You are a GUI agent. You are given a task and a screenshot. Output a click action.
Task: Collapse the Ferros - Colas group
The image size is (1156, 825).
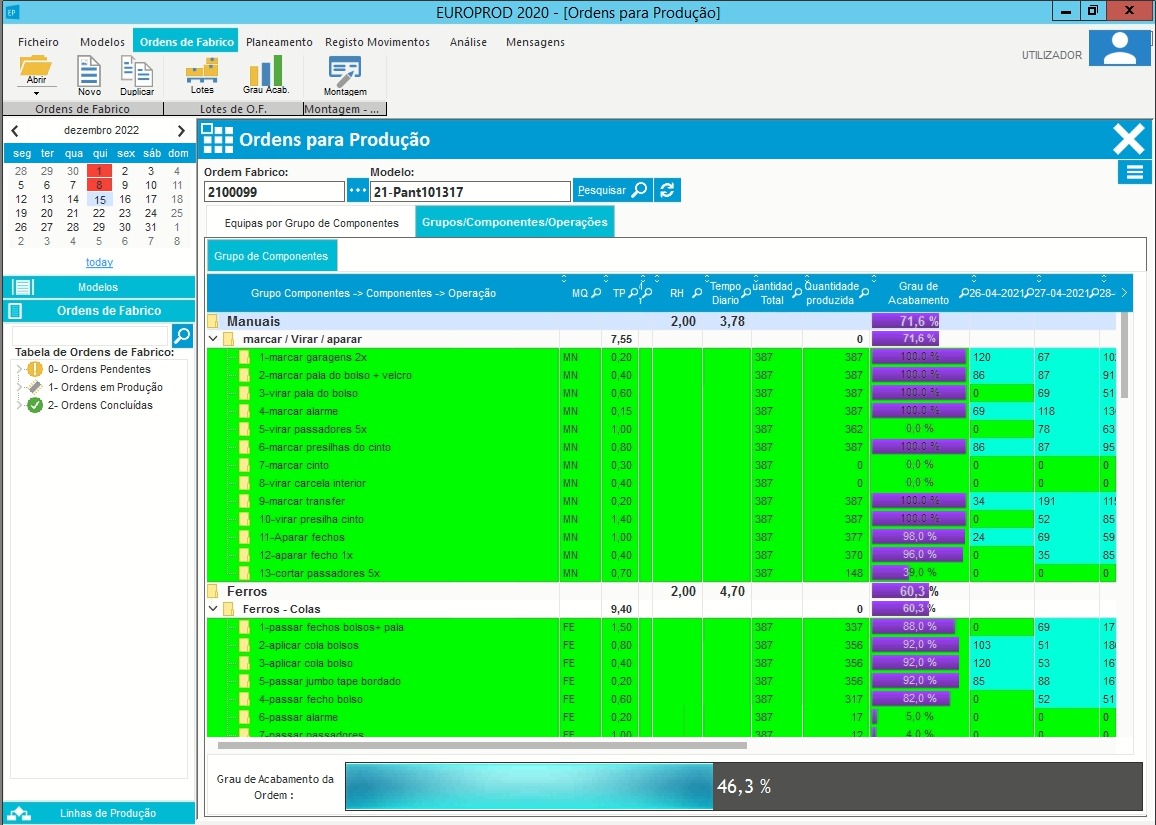(213, 609)
